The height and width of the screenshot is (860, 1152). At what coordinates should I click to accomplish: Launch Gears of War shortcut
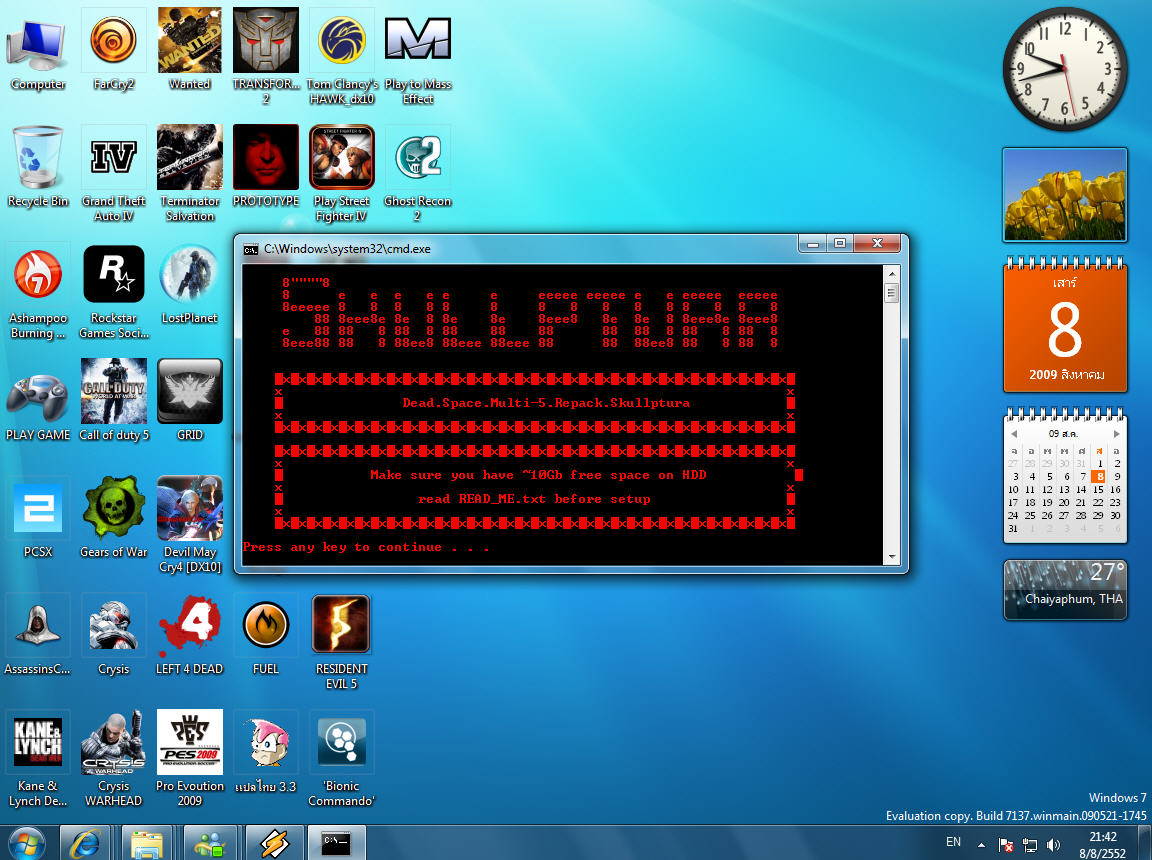pos(113,517)
